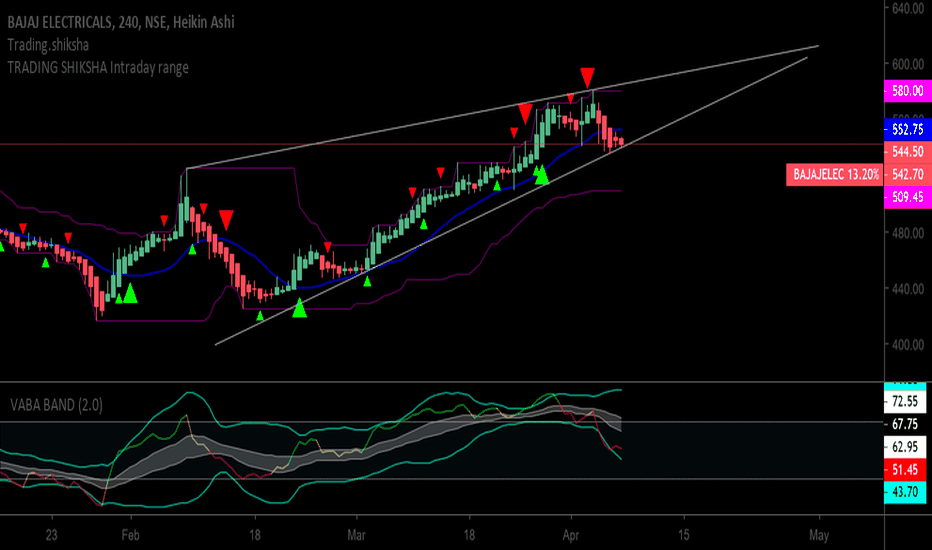The image size is (932, 550).
Task: Click the large red arrow before April peak
Action: 525,114
